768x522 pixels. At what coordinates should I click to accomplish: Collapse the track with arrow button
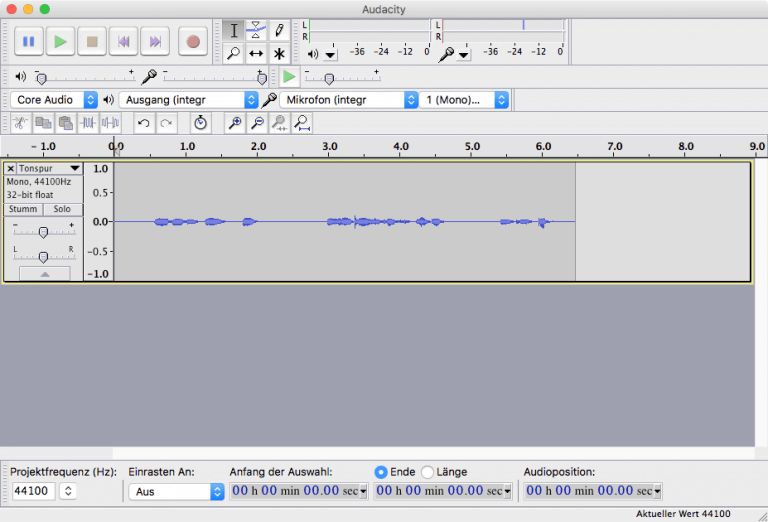click(45, 274)
